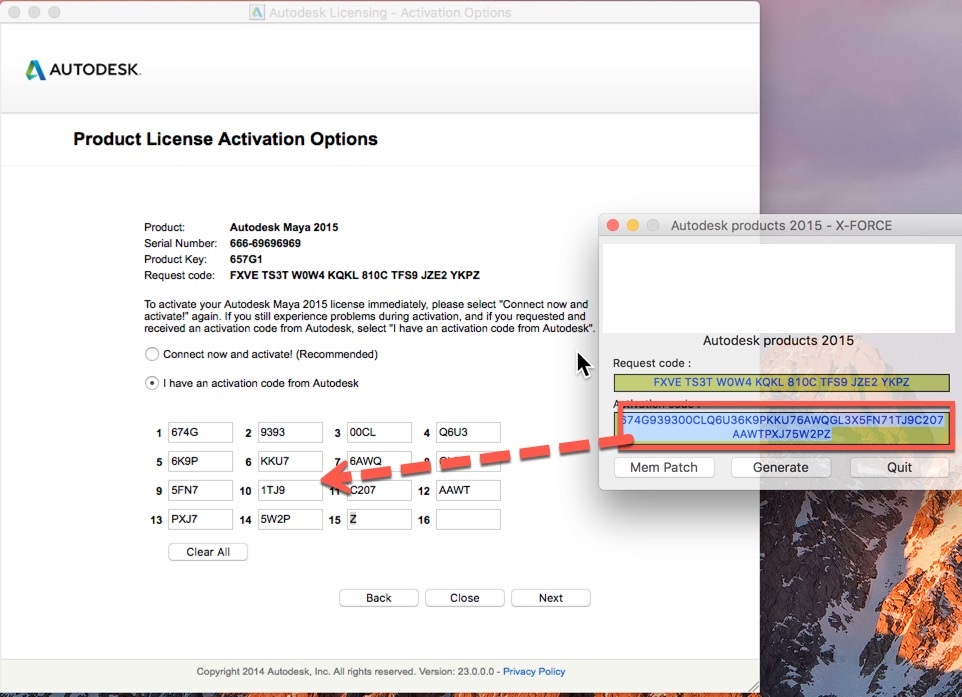Click the product key "657G1"

pyautogui.click(x=246, y=259)
